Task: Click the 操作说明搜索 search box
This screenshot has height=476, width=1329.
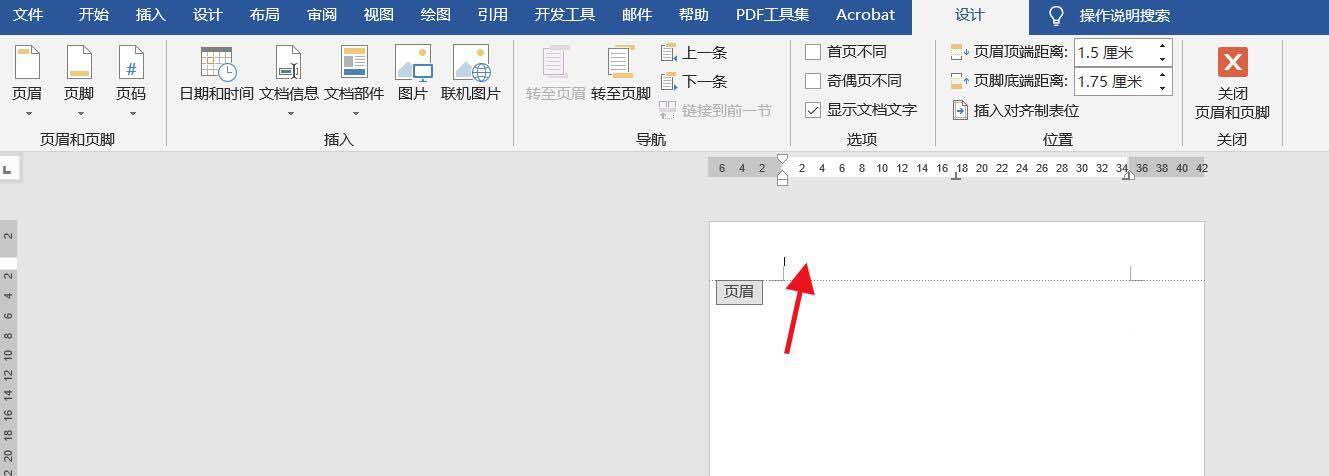Action: click(x=1124, y=16)
